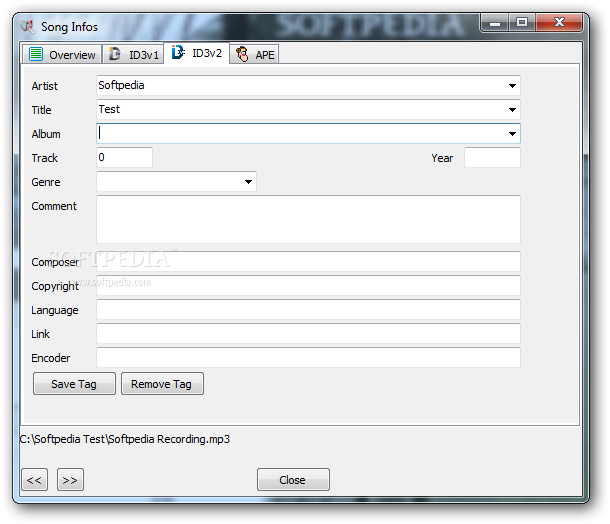Click the file path Softpedia Recording.mp3
This screenshot has height=524, width=610.
[124, 439]
